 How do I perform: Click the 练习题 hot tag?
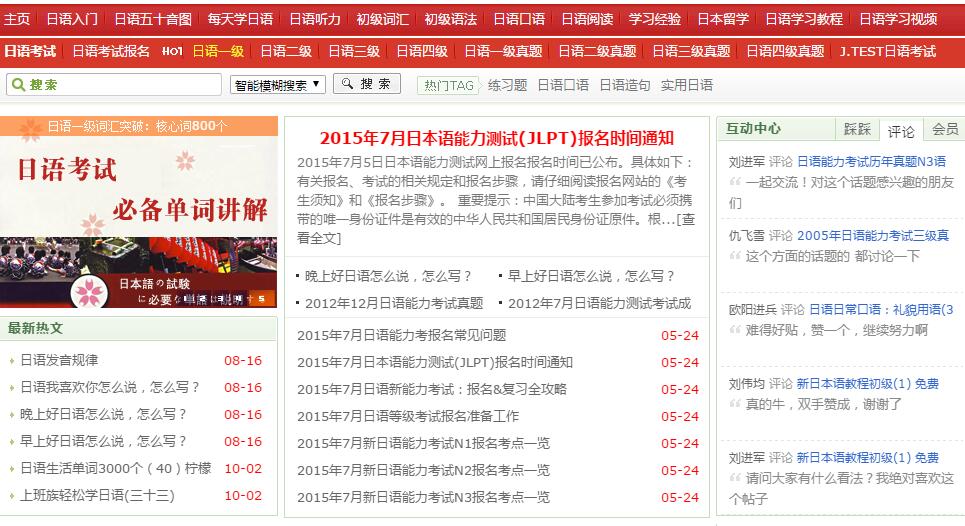click(x=507, y=85)
